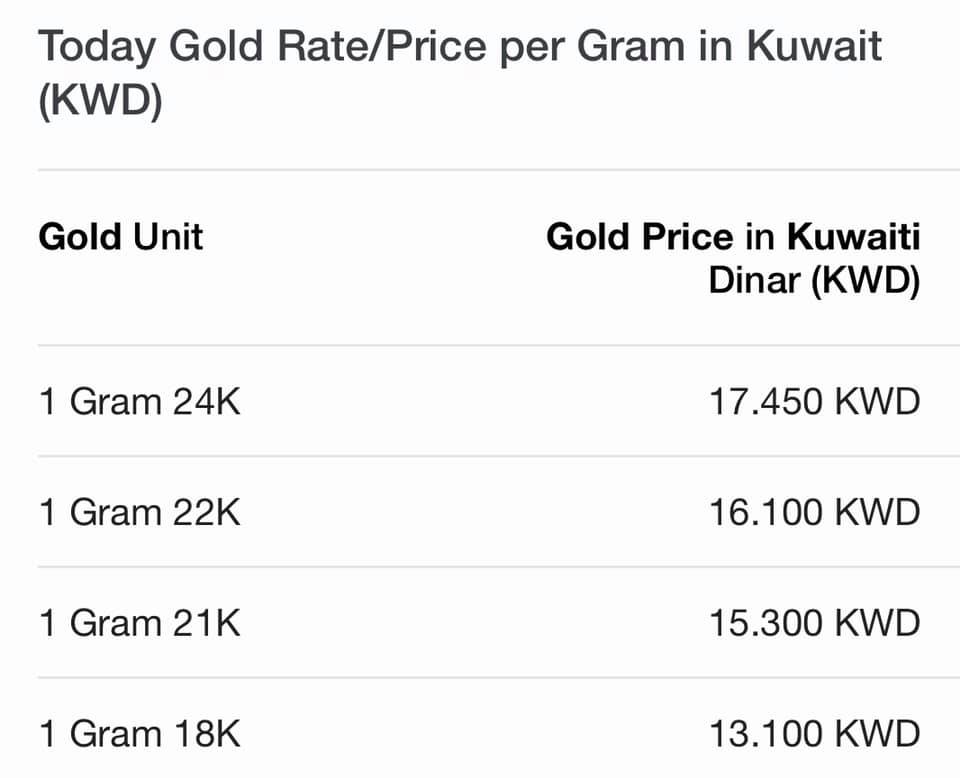
Task: Select the '1 Gram 22K' row label
Action: (x=140, y=512)
